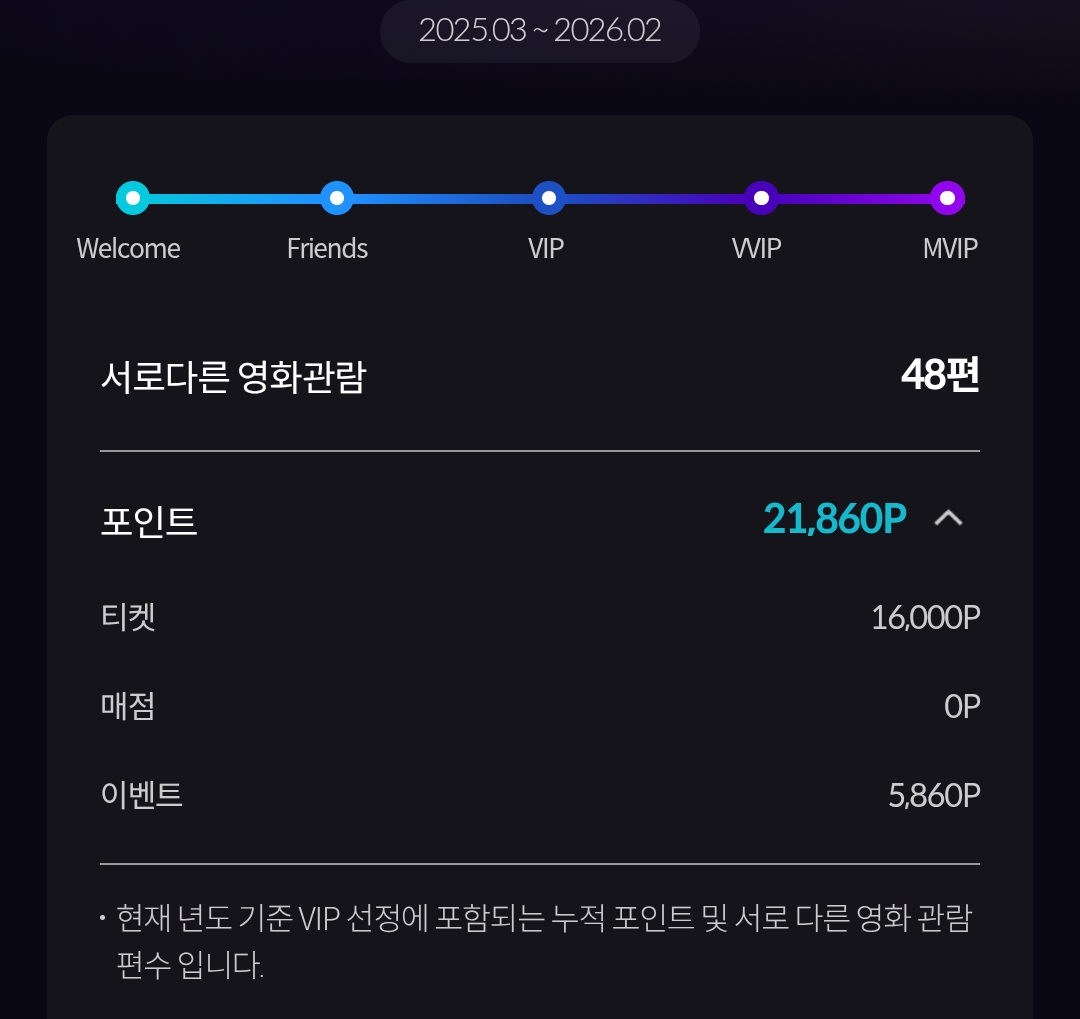Select the 이벤트 points row label
1080x1019 pixels.
(x=142, y=795)
